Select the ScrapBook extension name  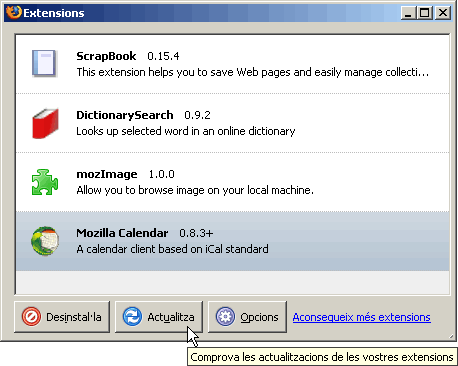(106, 56)
